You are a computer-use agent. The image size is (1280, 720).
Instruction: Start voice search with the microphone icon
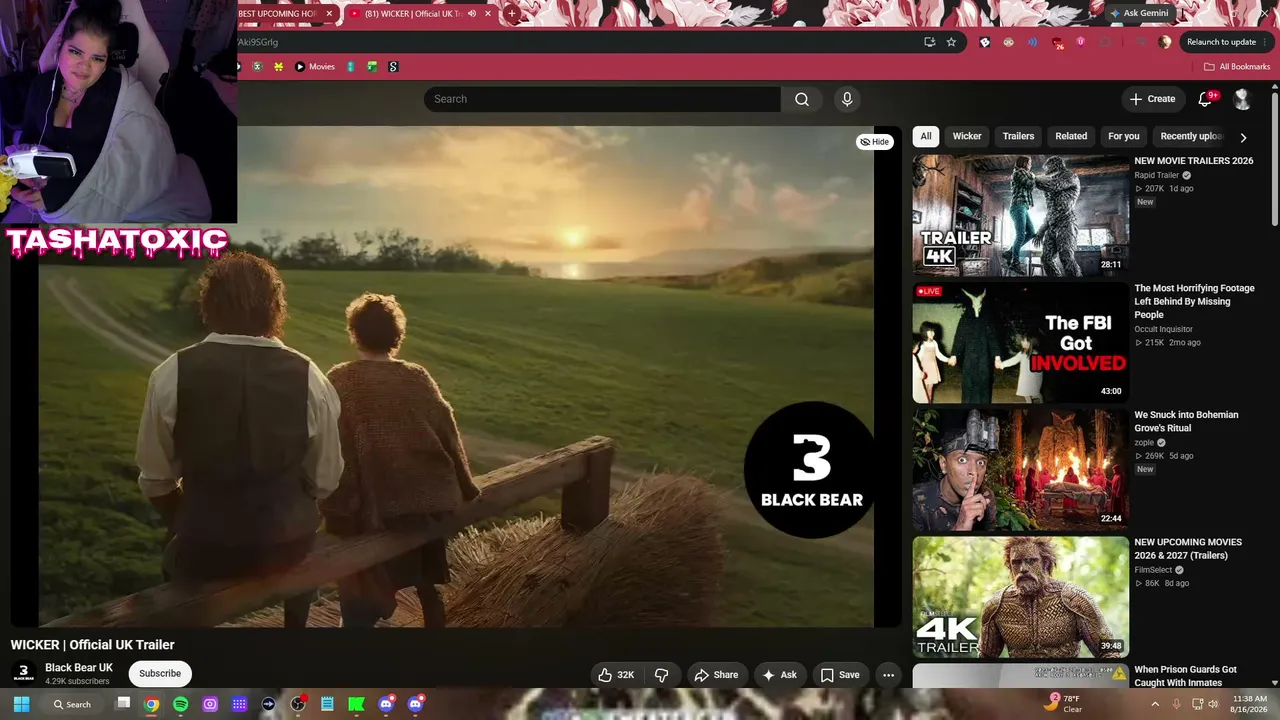pyautogui.click(x=847, y=99)
